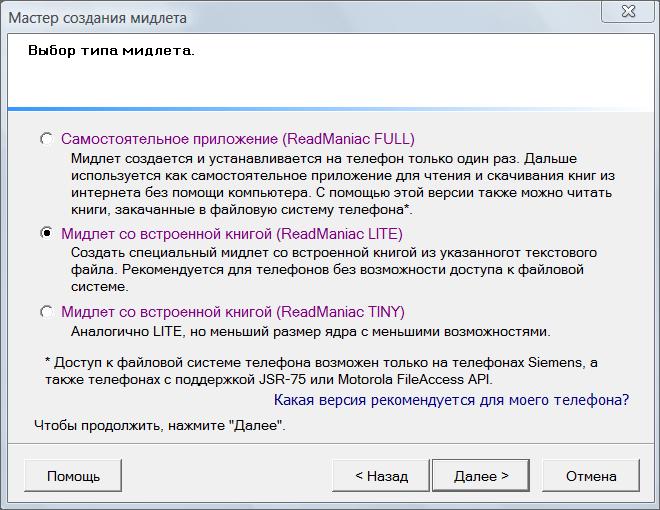The width and height of the screenshot is (660, 510).
Task: Select the ReadManiac FULL radio button
Action: tap(47, 139)
